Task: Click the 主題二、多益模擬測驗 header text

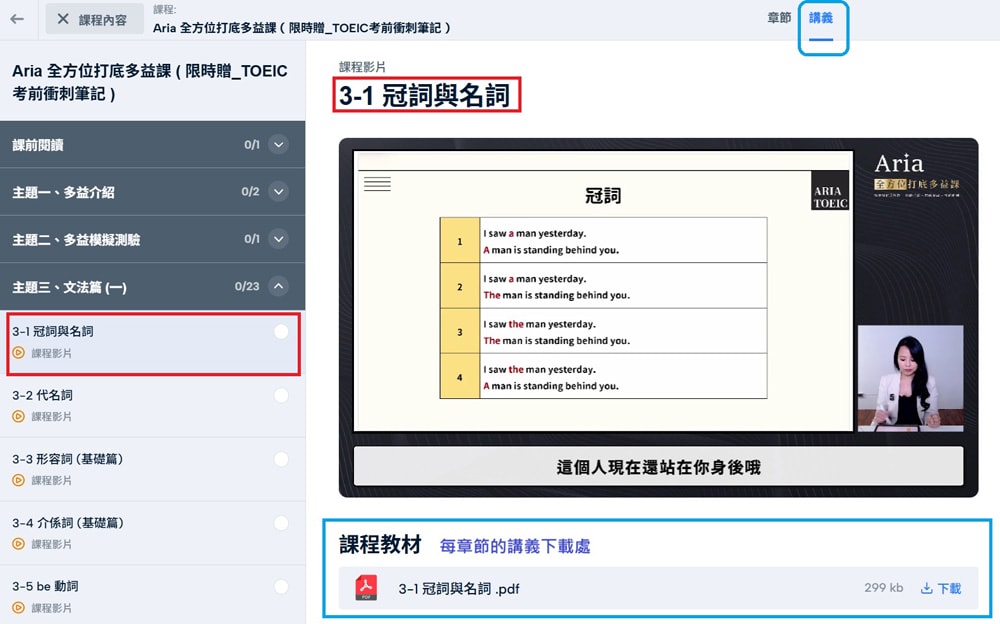Action: (x=76, y=240)
